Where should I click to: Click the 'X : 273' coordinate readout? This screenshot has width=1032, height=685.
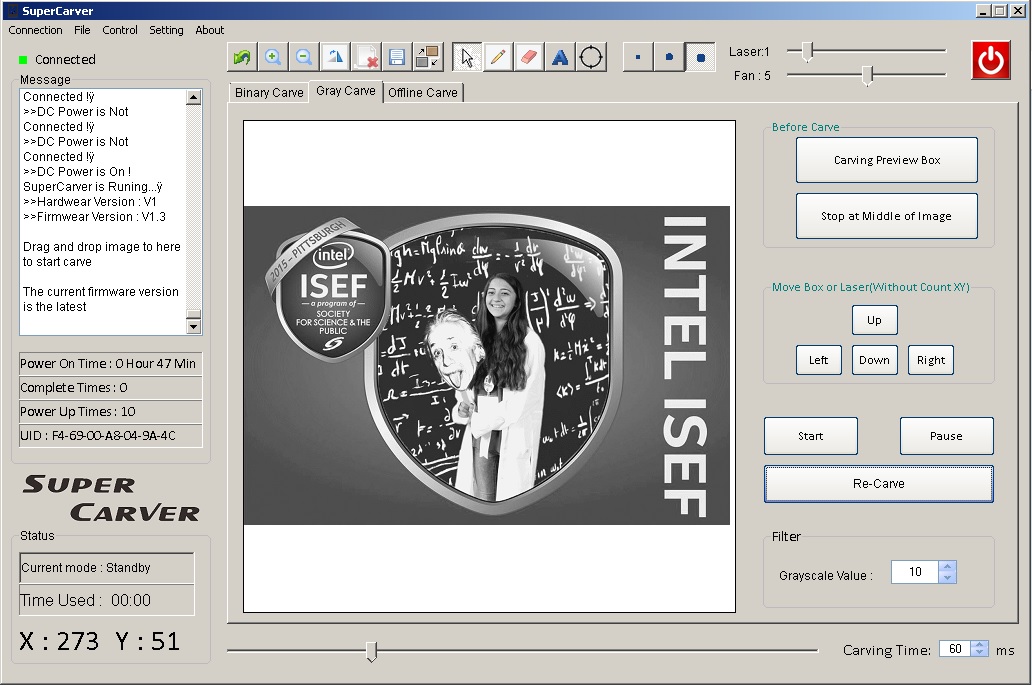(x=59, y=641)
